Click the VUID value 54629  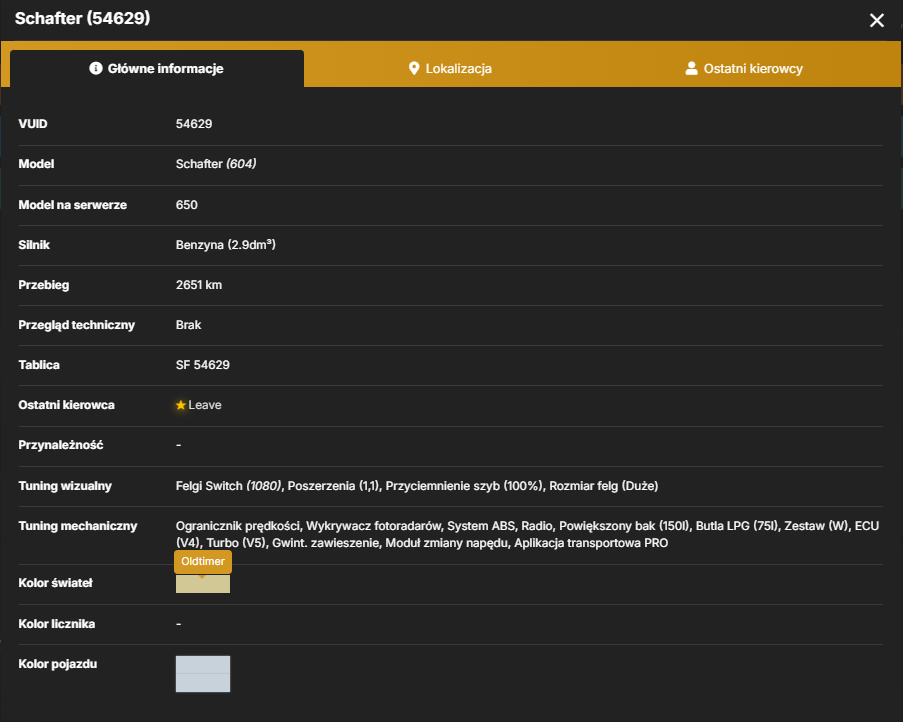point(194,124)
